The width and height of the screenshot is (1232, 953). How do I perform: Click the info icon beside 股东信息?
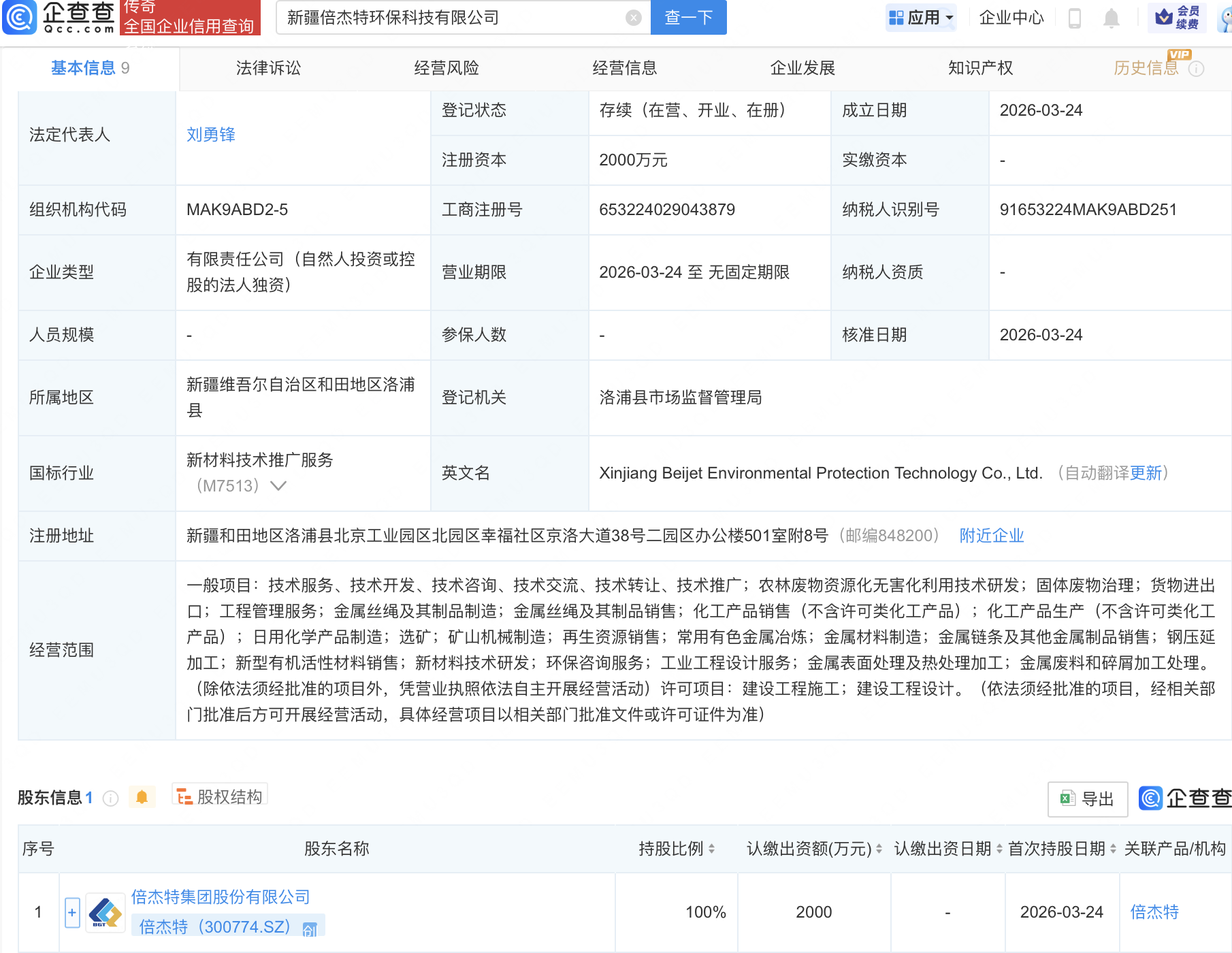coord(109,798)
